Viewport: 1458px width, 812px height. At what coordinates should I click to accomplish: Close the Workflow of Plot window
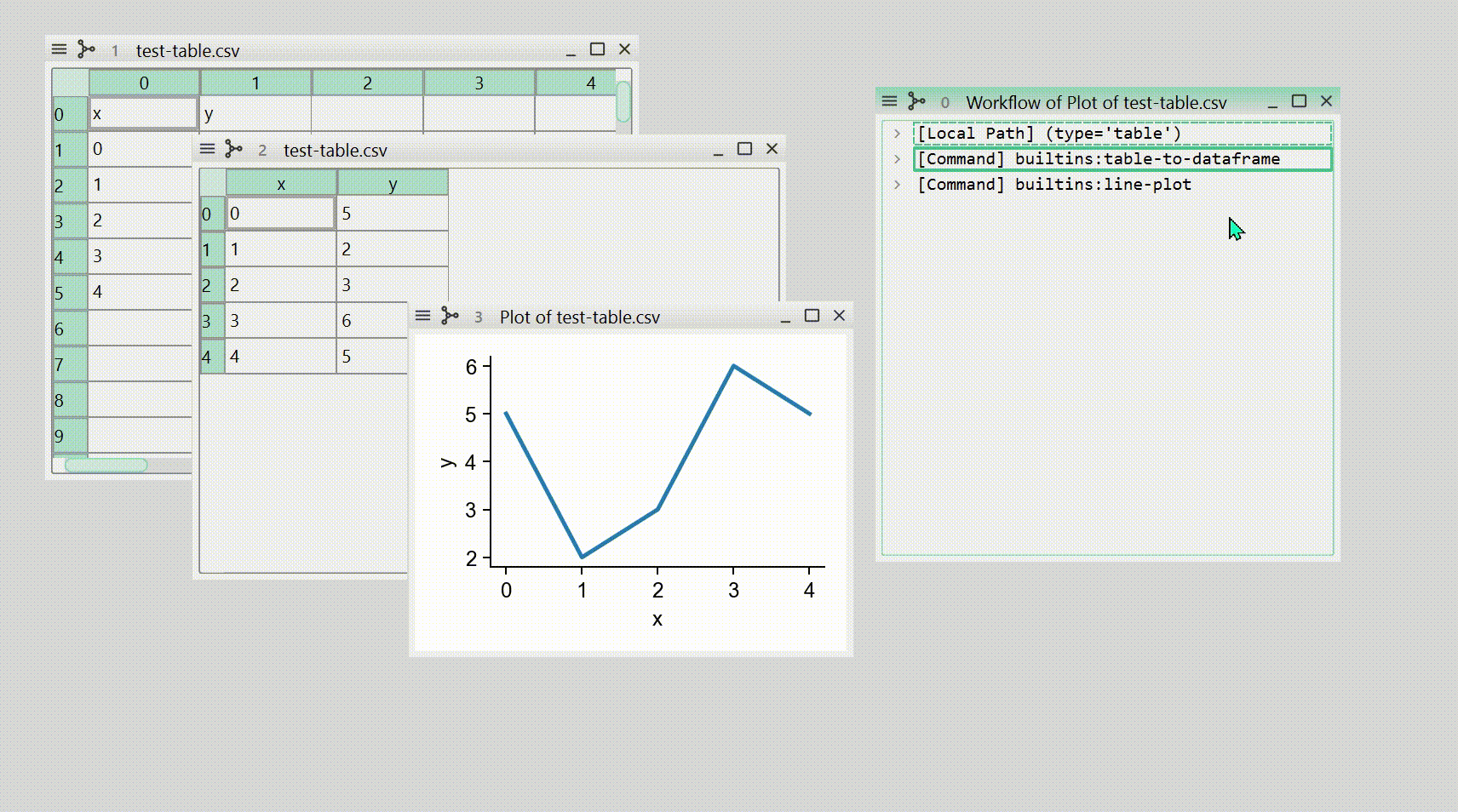(x=1326, y=101)
